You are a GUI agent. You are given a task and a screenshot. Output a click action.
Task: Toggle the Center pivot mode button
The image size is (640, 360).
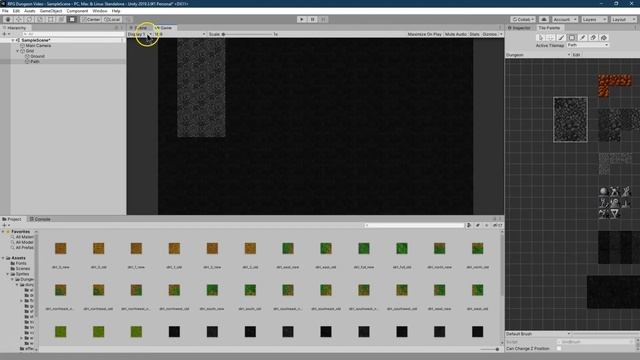(91, 19)
